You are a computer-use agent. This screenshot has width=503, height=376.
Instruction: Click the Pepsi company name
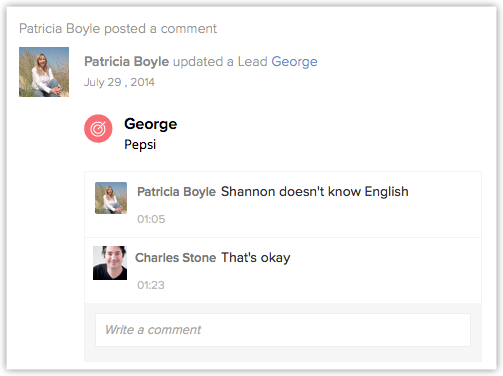point(140,145)
